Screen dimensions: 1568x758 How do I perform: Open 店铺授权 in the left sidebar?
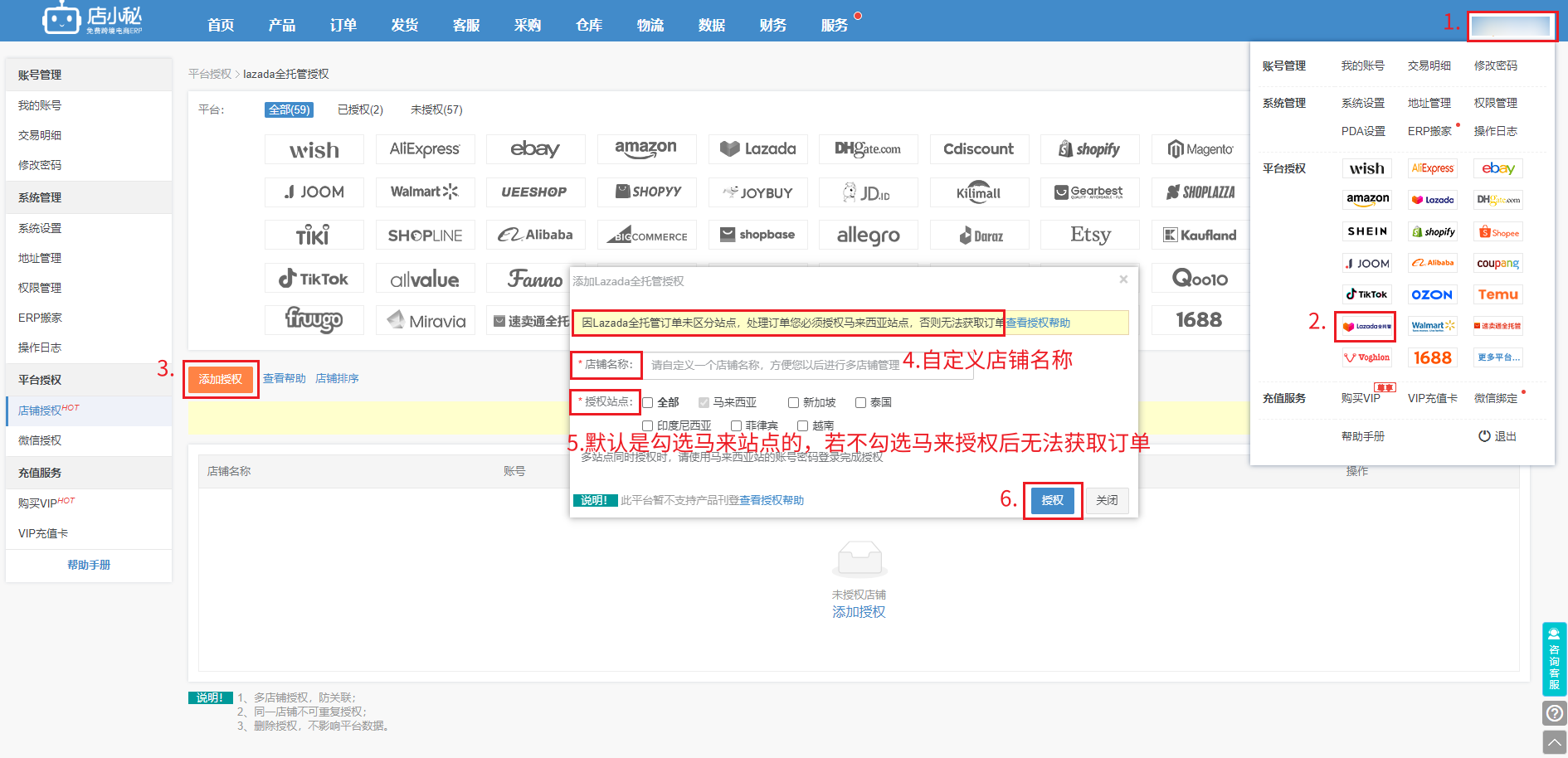pos(89,411)
